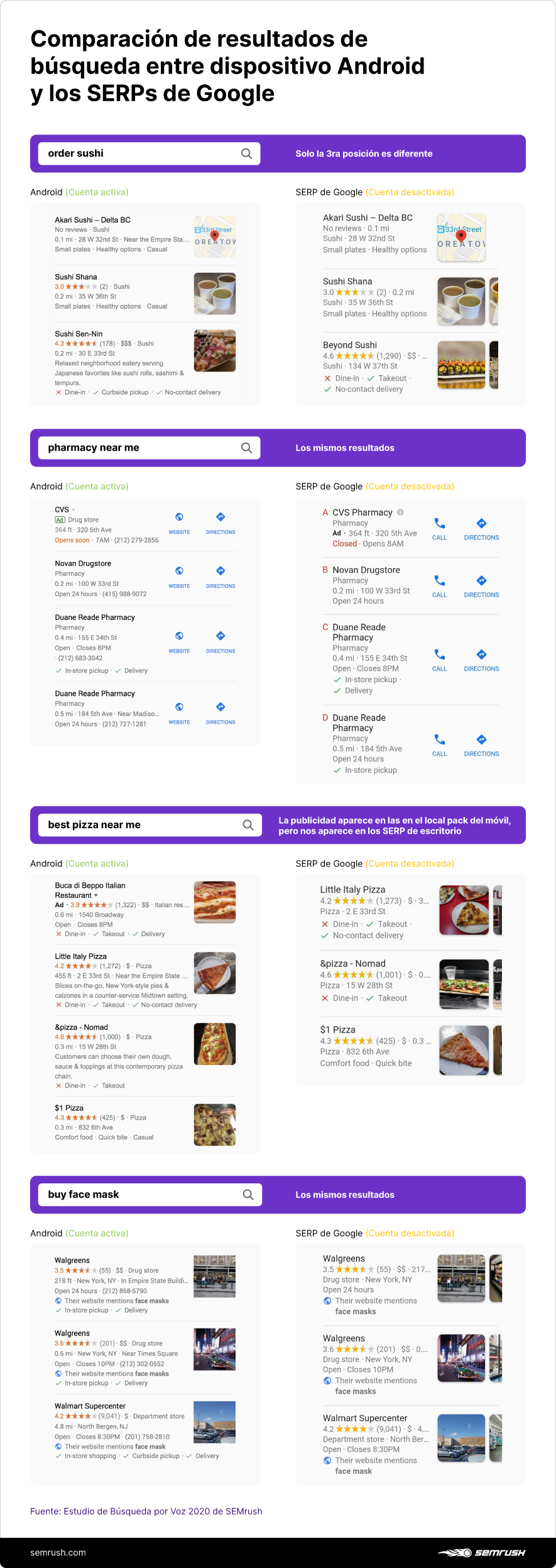Click the info icon beside CVS Pharmacy

400,512
